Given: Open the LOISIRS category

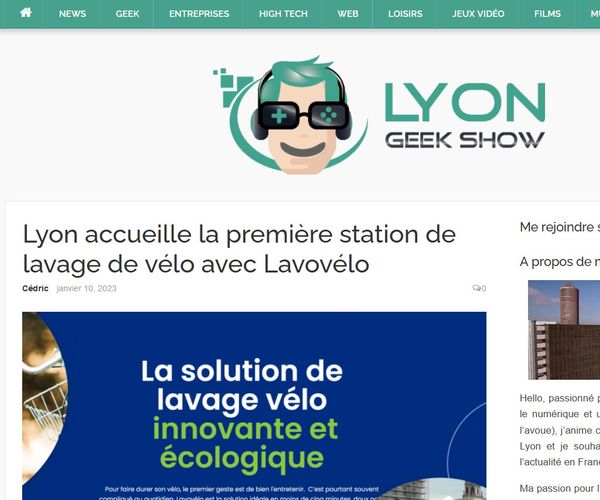Looking at the screenshot, I should point(405,14).
